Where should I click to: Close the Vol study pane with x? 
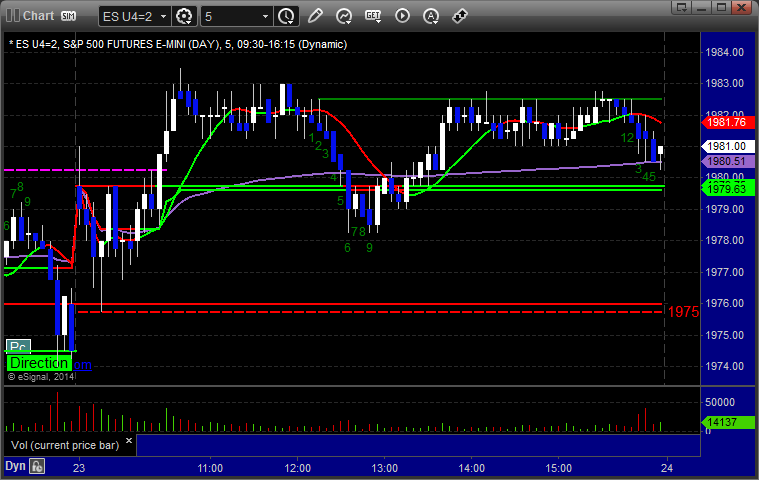click(x=129, y=441)
